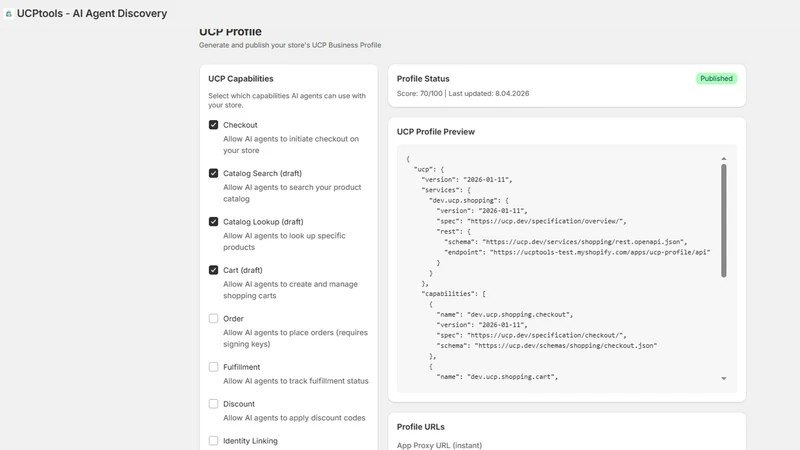
Task: Enable the Identity Linking checkbox
Action: (213, 440)
